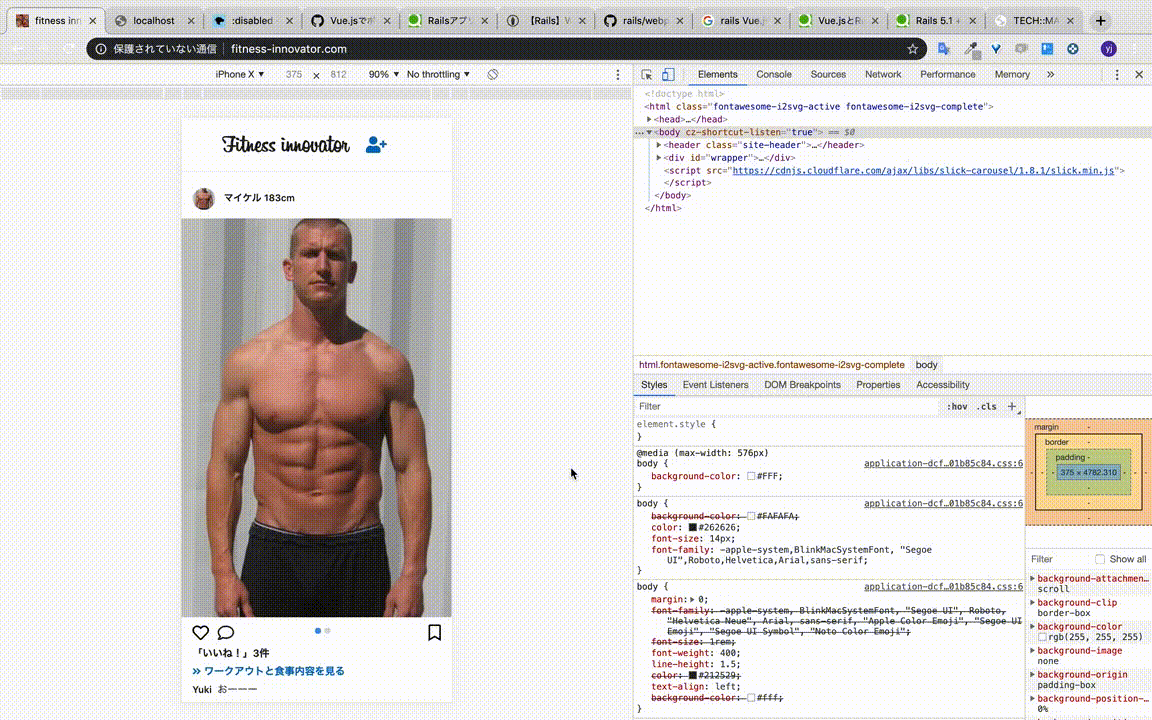Open the No throttling dropdown
Viewport: 1152px width, 720px height.
pos(438,75)
